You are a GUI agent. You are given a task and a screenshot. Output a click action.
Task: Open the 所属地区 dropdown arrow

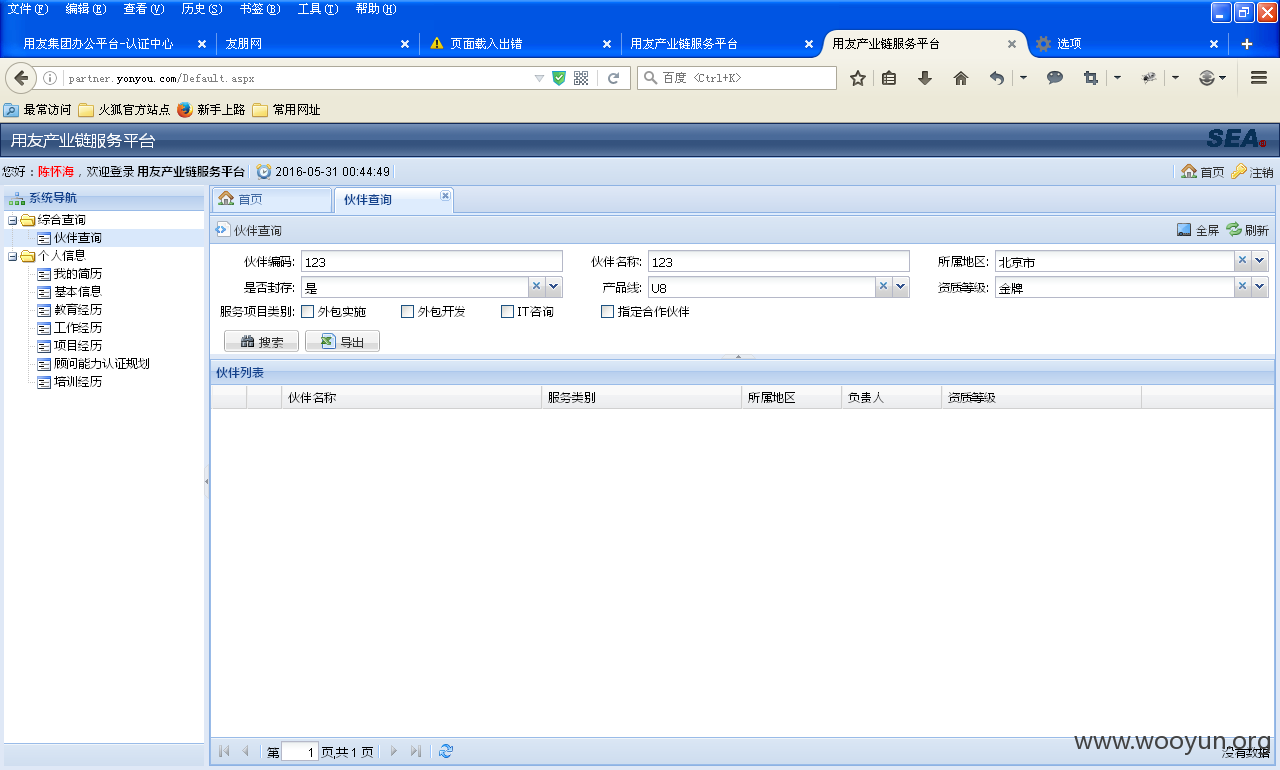coord(1260,261)
